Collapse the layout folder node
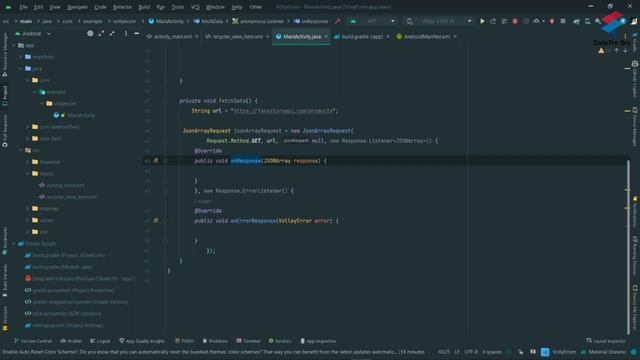 [x=28, y=173]
